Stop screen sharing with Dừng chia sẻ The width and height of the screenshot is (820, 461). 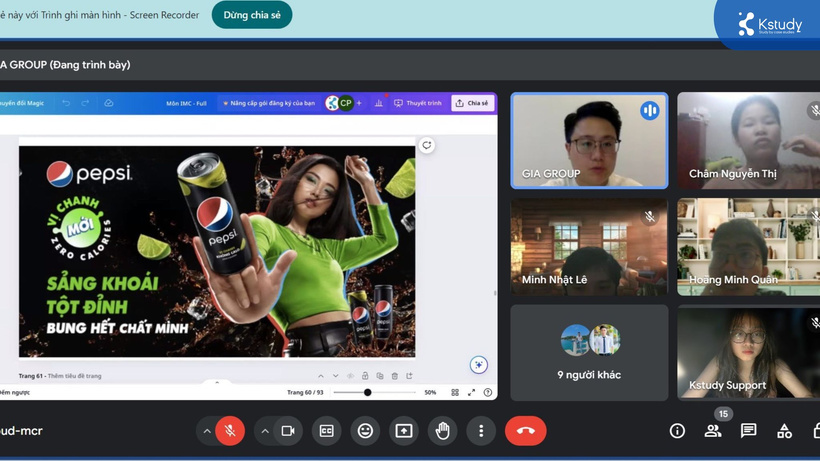[252, 15]
